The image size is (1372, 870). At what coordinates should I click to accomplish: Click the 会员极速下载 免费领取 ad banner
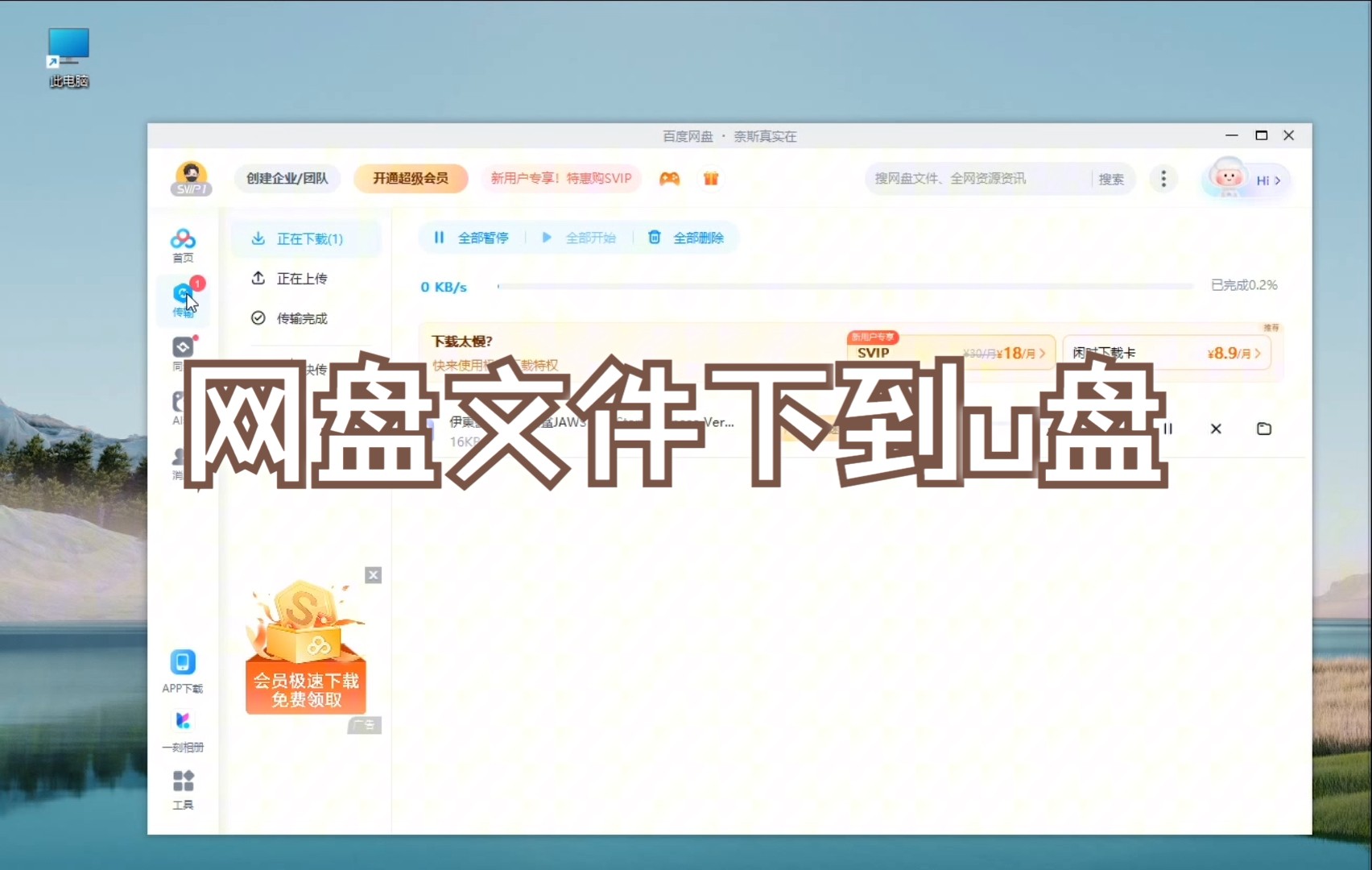click(x=306, y=648)
